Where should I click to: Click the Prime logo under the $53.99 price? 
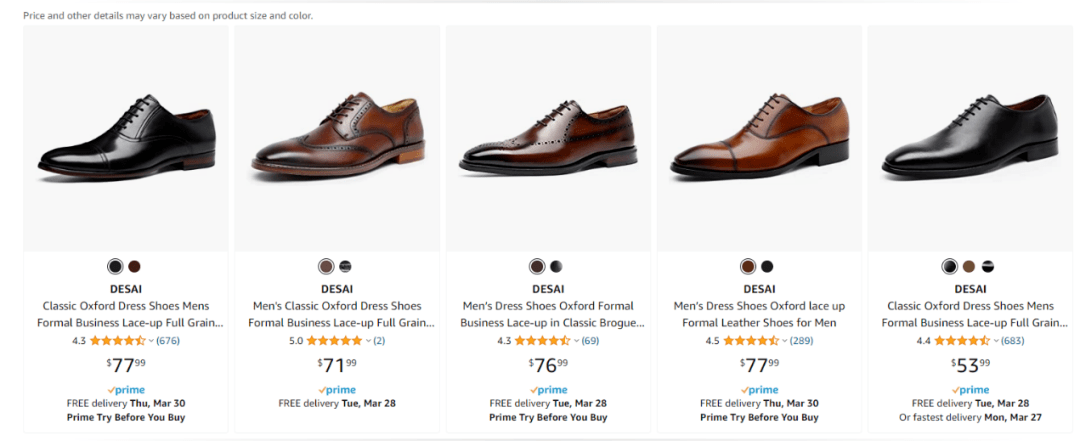[x=970, y=390]
